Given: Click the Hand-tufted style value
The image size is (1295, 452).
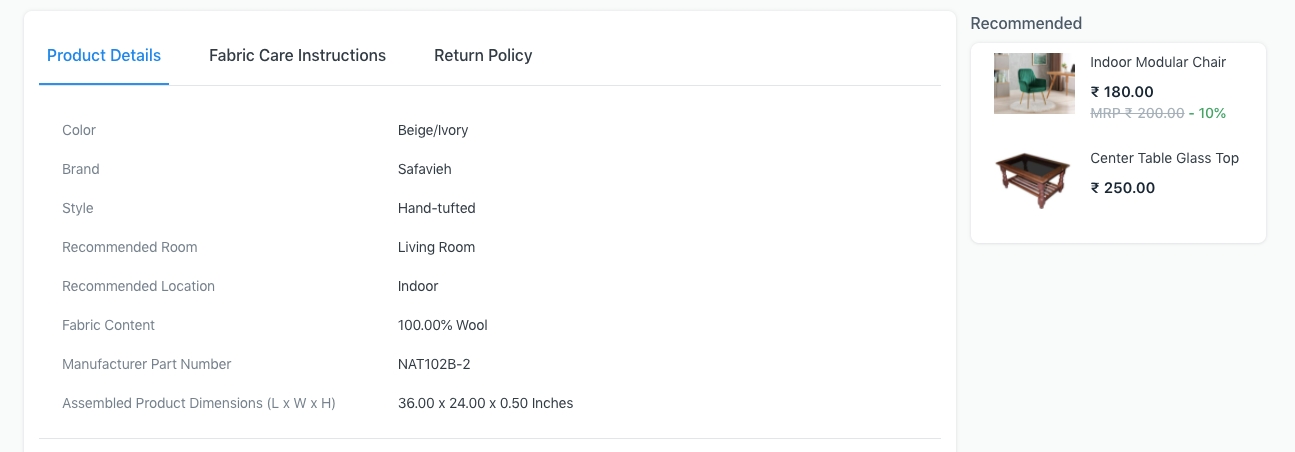Looking at the screenshot, I should tap(436, 208).
